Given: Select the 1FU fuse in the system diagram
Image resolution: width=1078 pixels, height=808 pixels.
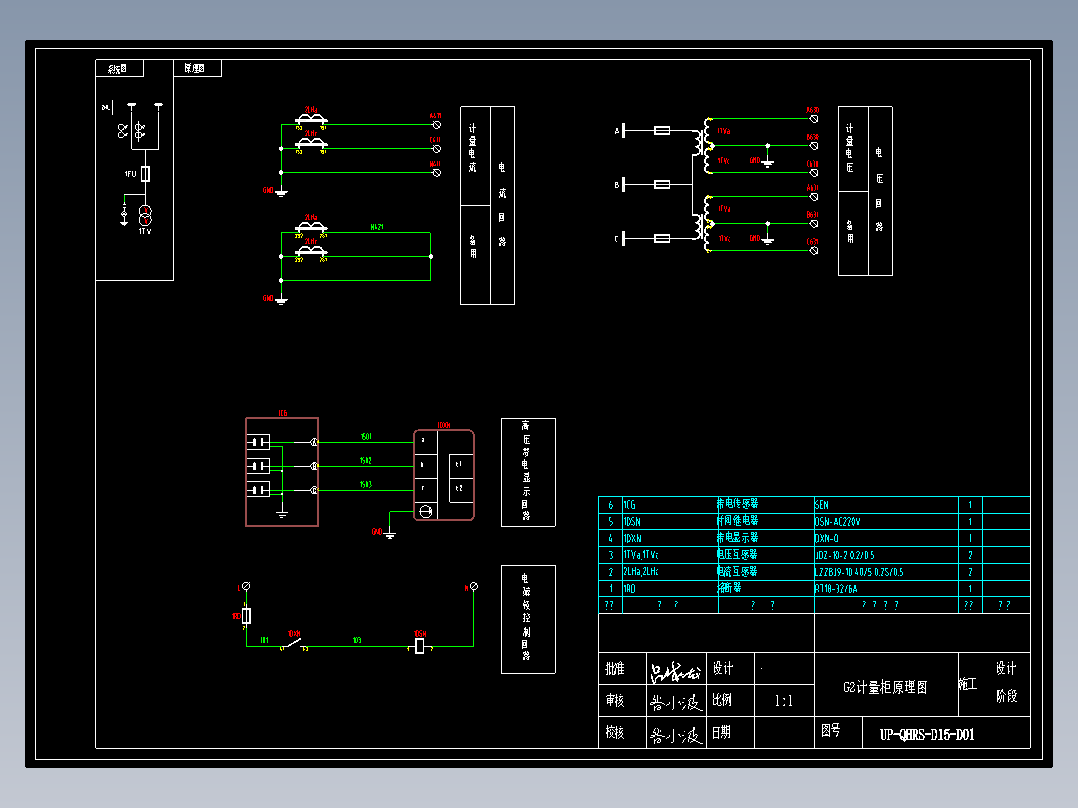Looking at the screenshot, I should pos(146,174).
